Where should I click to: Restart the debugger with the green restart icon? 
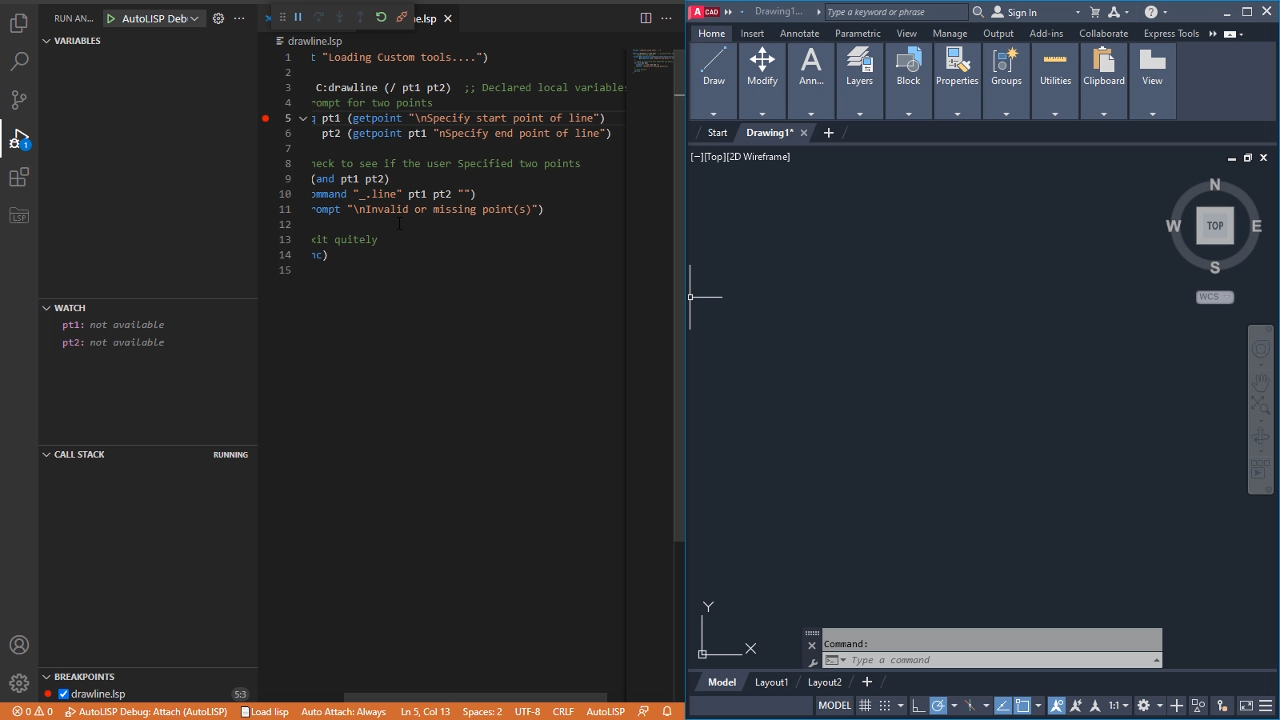coord(380,17)
